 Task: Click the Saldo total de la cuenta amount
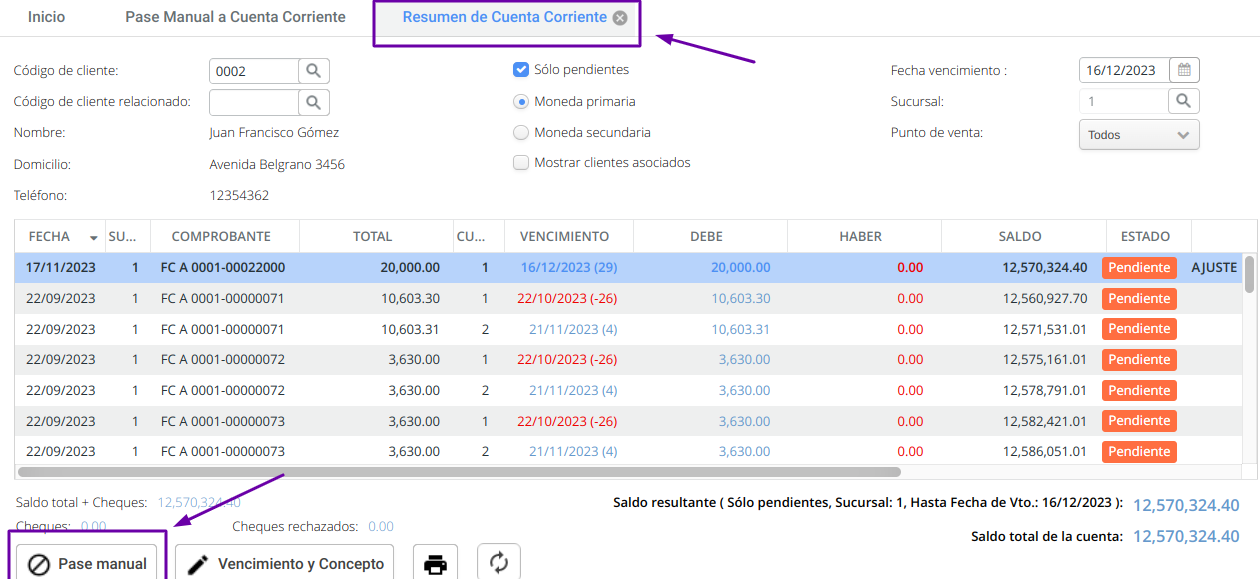[1186, 537]
